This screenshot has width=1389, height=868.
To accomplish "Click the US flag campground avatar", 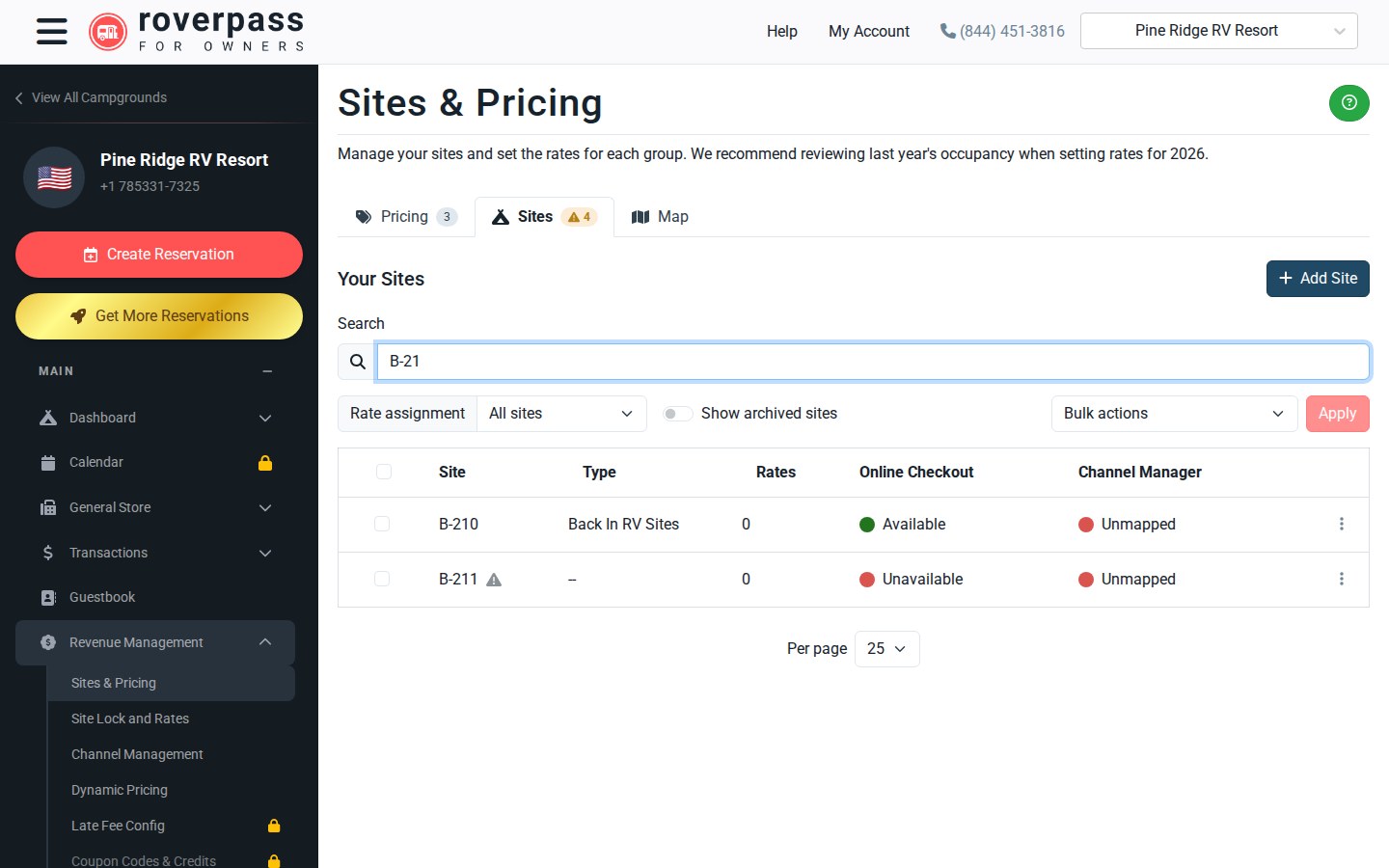I will [x=54, y=177].
